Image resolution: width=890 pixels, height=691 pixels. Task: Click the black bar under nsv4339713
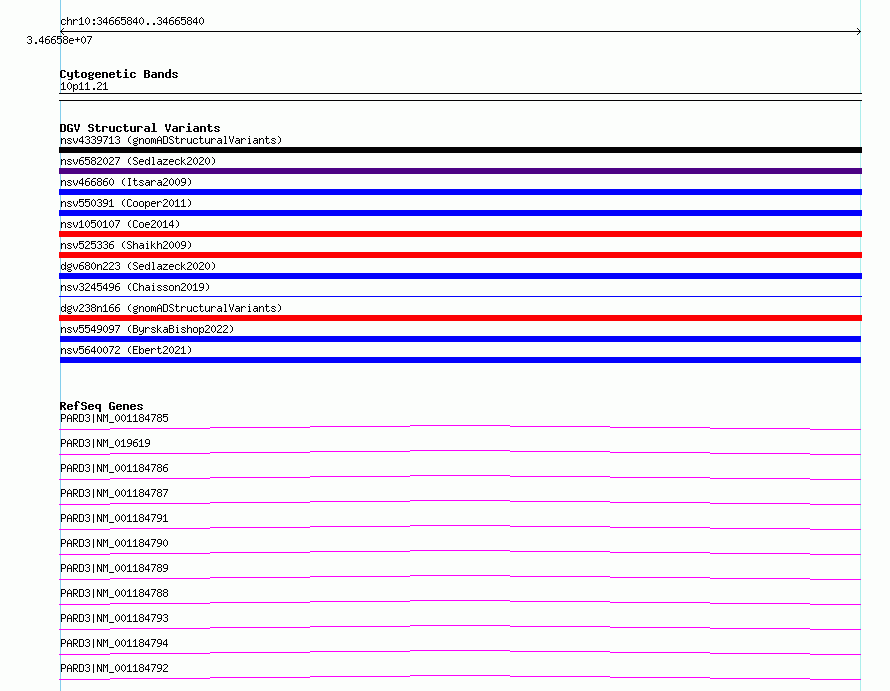[x=460, y=150]
